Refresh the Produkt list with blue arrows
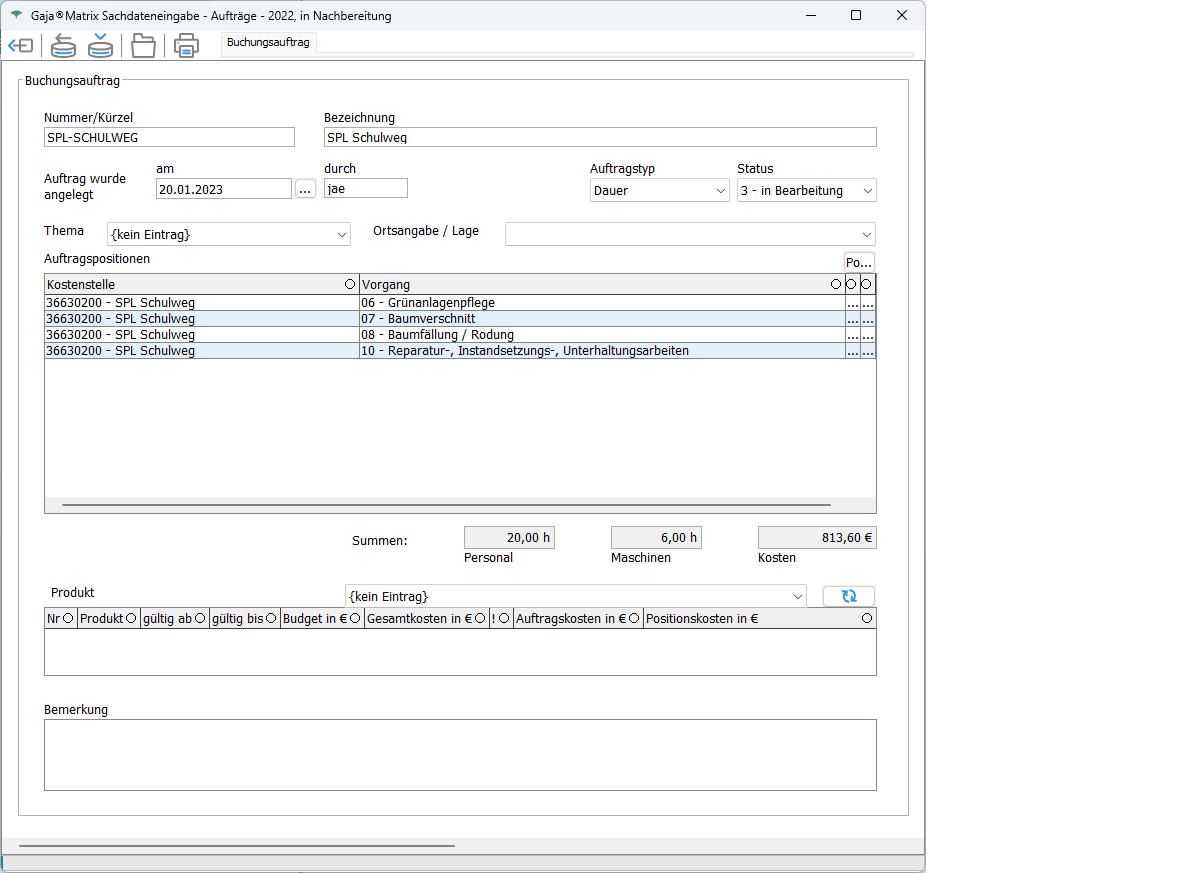This screenshot has width=1179, height=873. click(849, 596)
